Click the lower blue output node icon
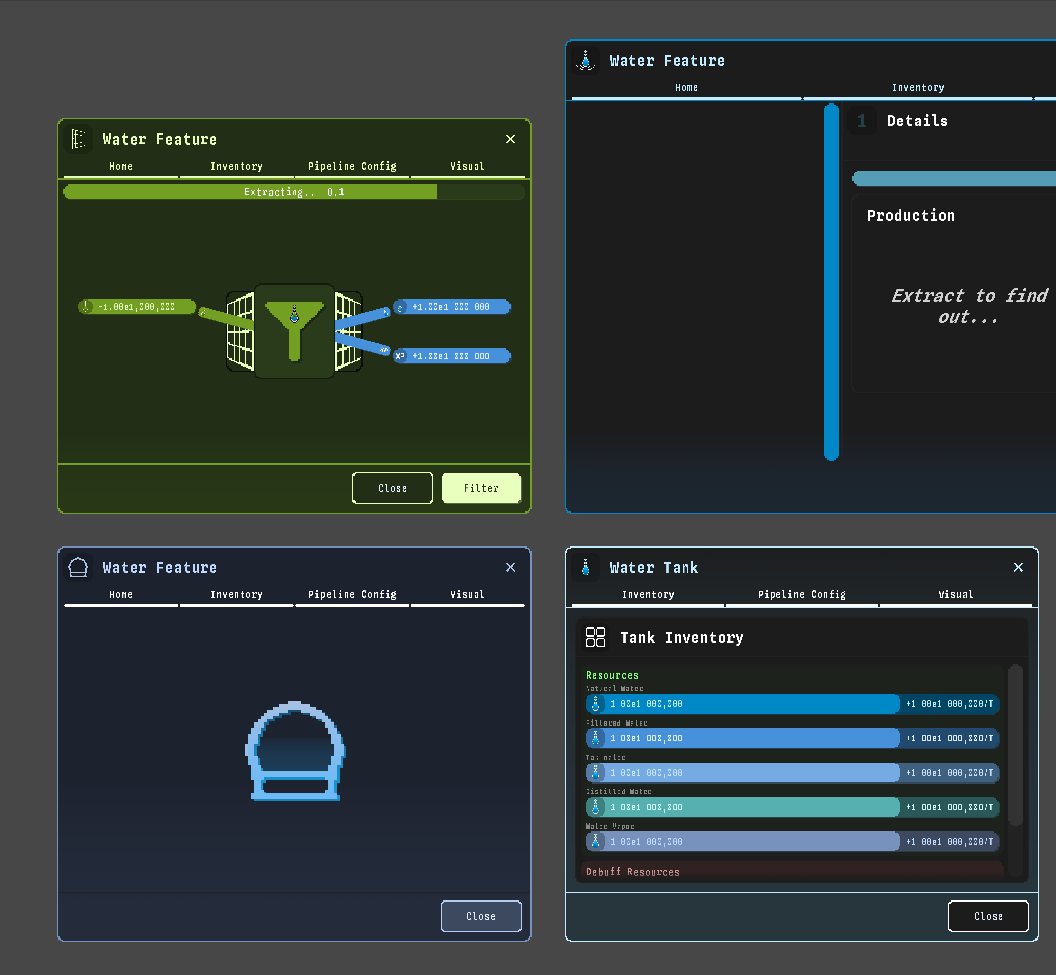This screenshot has width=1056, height=975. click(400, 355)
